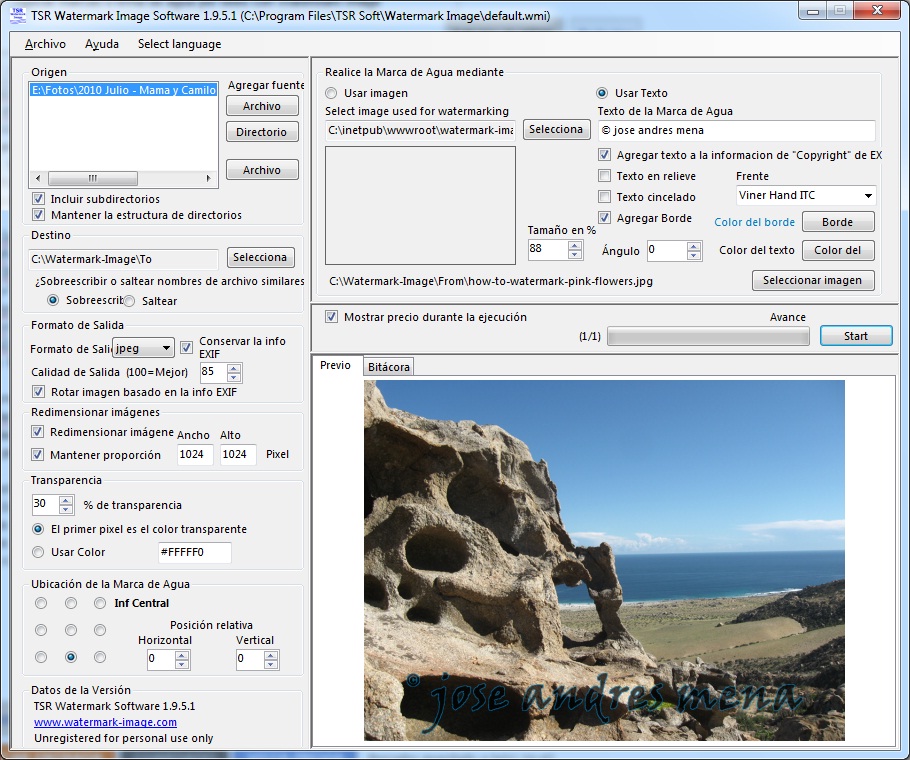Click the Alto 1024 field
This screenshot has height=760, width=910.
[238, 454]
